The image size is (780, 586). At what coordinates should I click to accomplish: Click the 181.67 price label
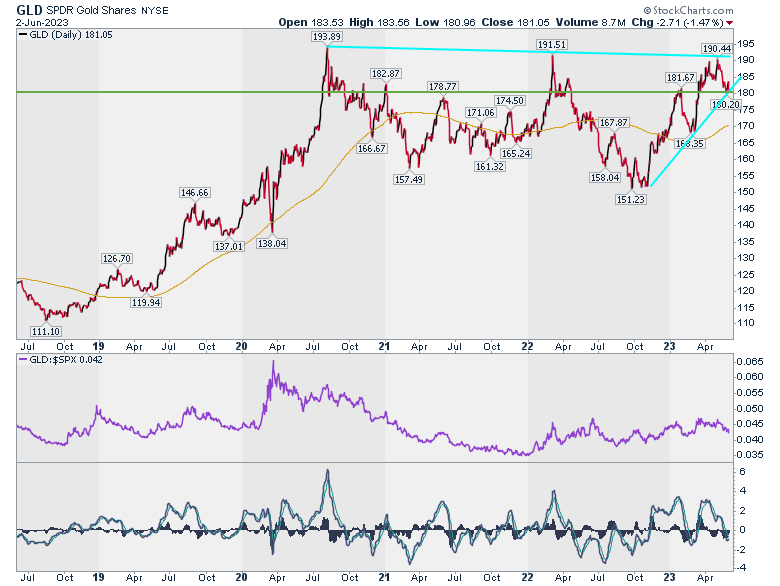681,78
